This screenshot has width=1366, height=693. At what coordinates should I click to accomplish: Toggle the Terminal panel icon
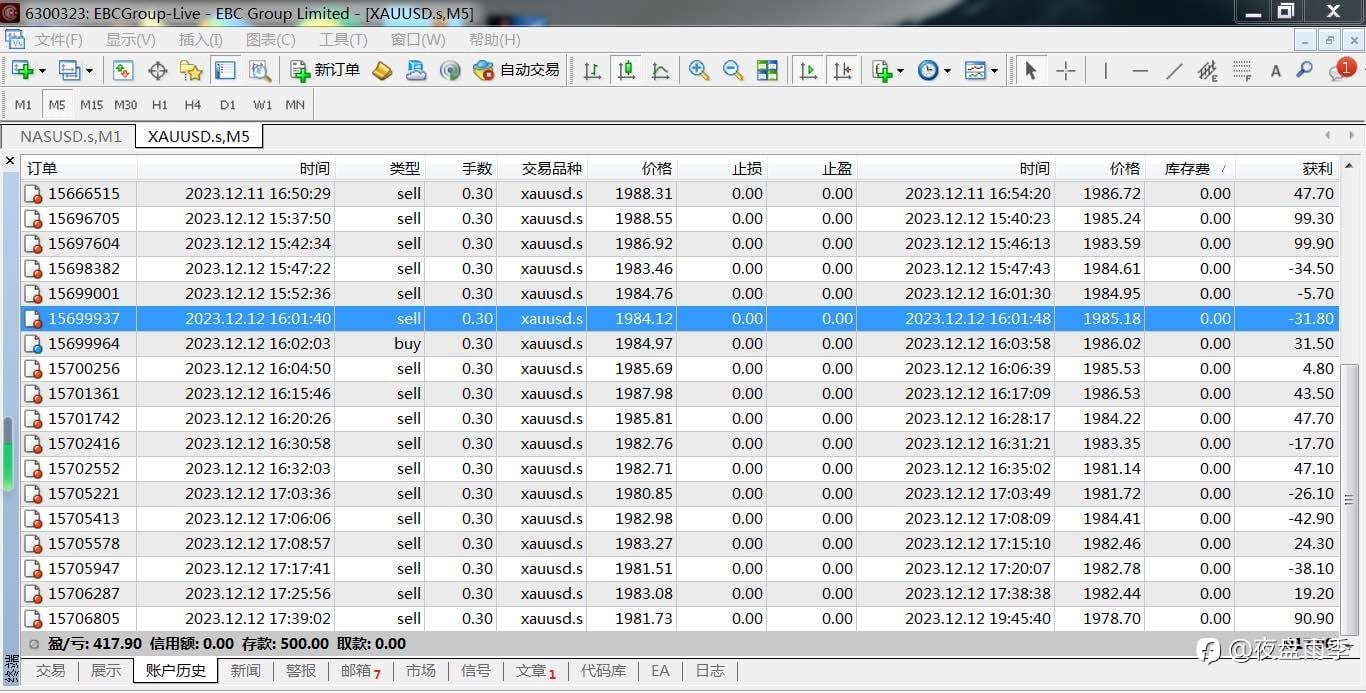[225, 70]
